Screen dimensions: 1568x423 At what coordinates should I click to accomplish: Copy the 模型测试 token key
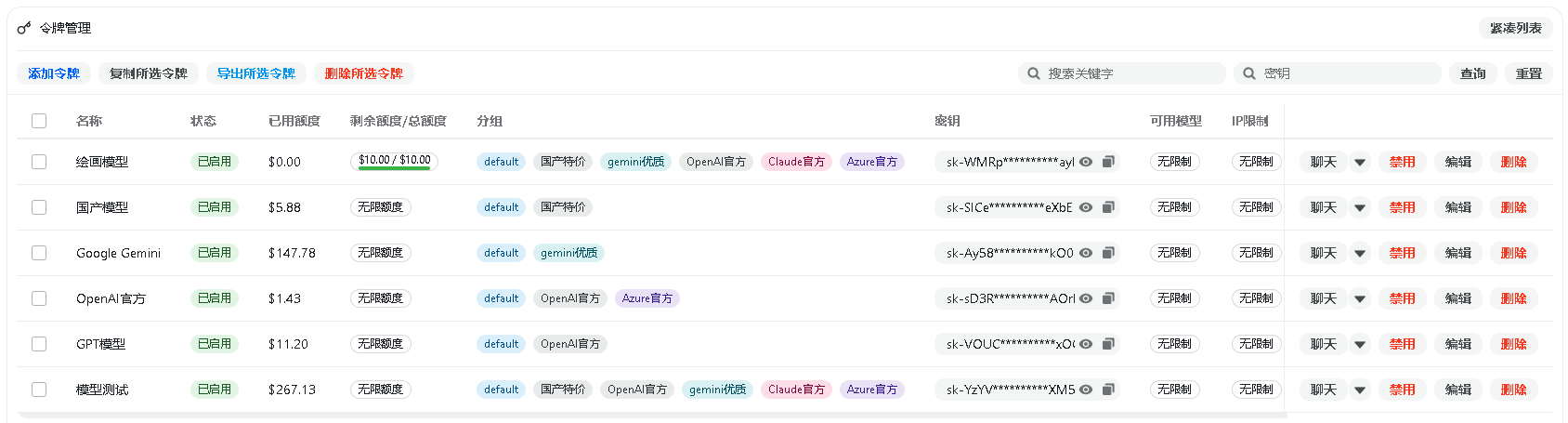tap(1108, 390)
